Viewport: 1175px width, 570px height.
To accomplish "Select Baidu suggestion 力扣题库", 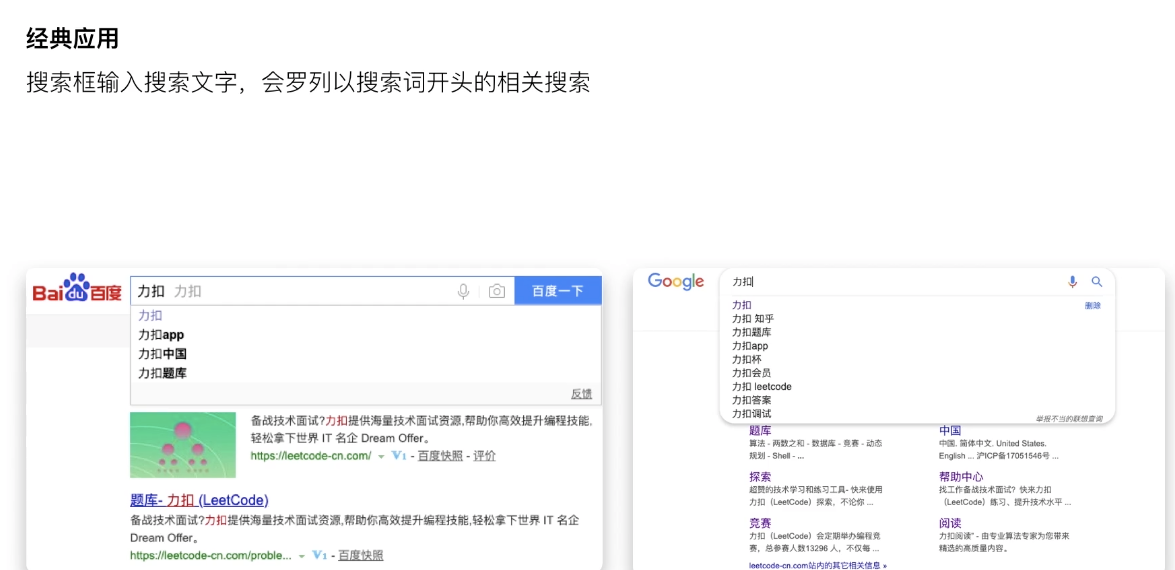I will [162, 372].
